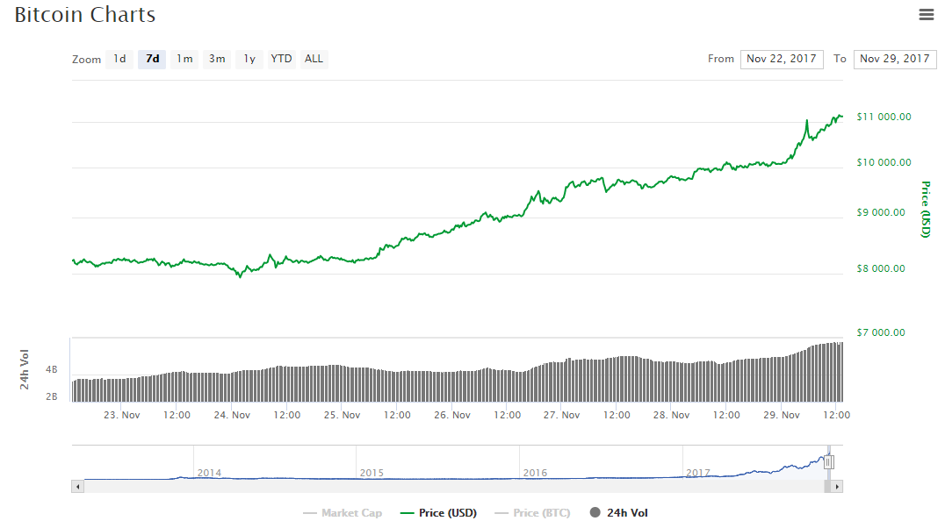Viewport: 945px width, 521px height.
Task: Click the YTD zoom button
Action: click(x=281, y=59)
